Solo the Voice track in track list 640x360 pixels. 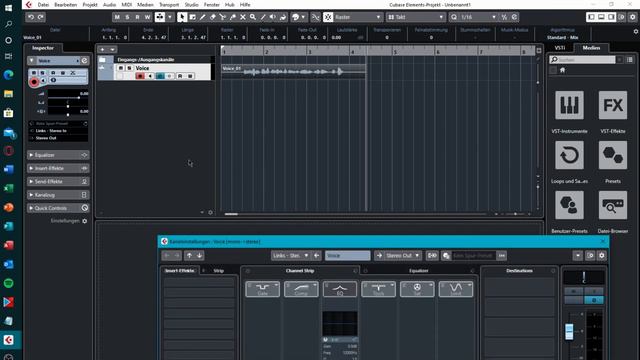tap(129, 68)
